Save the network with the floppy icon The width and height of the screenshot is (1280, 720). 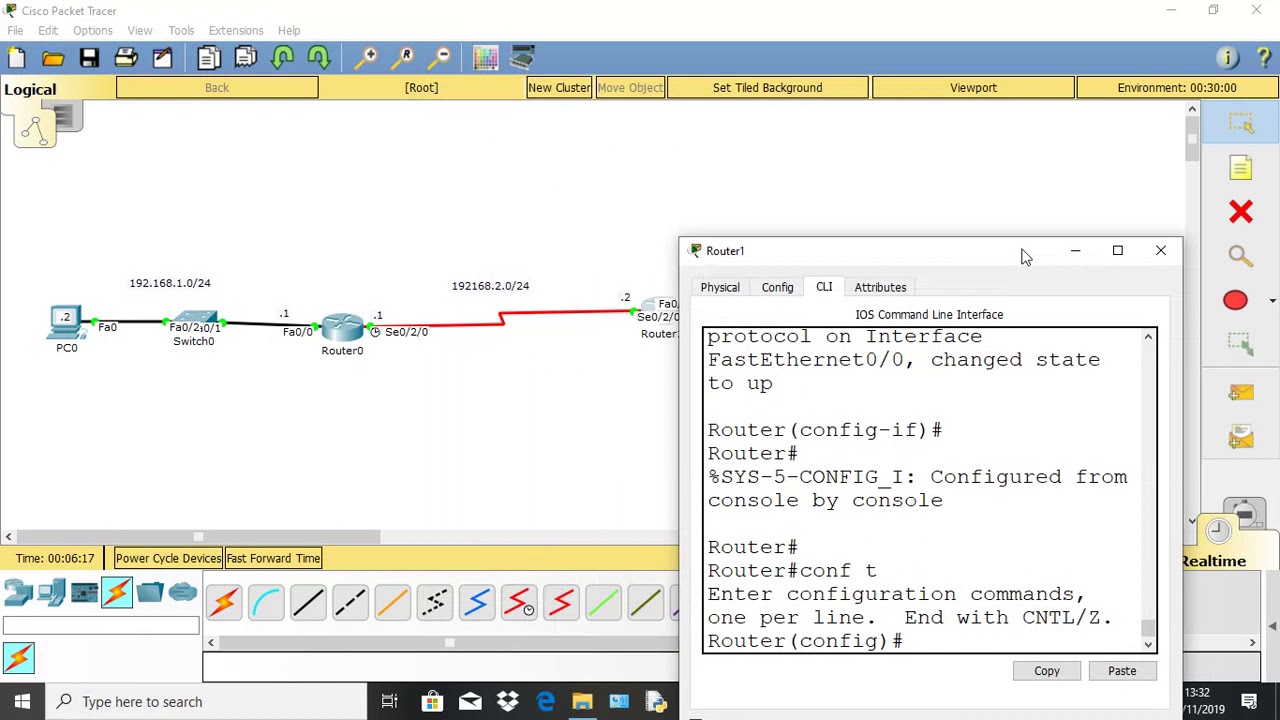[89, 59]
